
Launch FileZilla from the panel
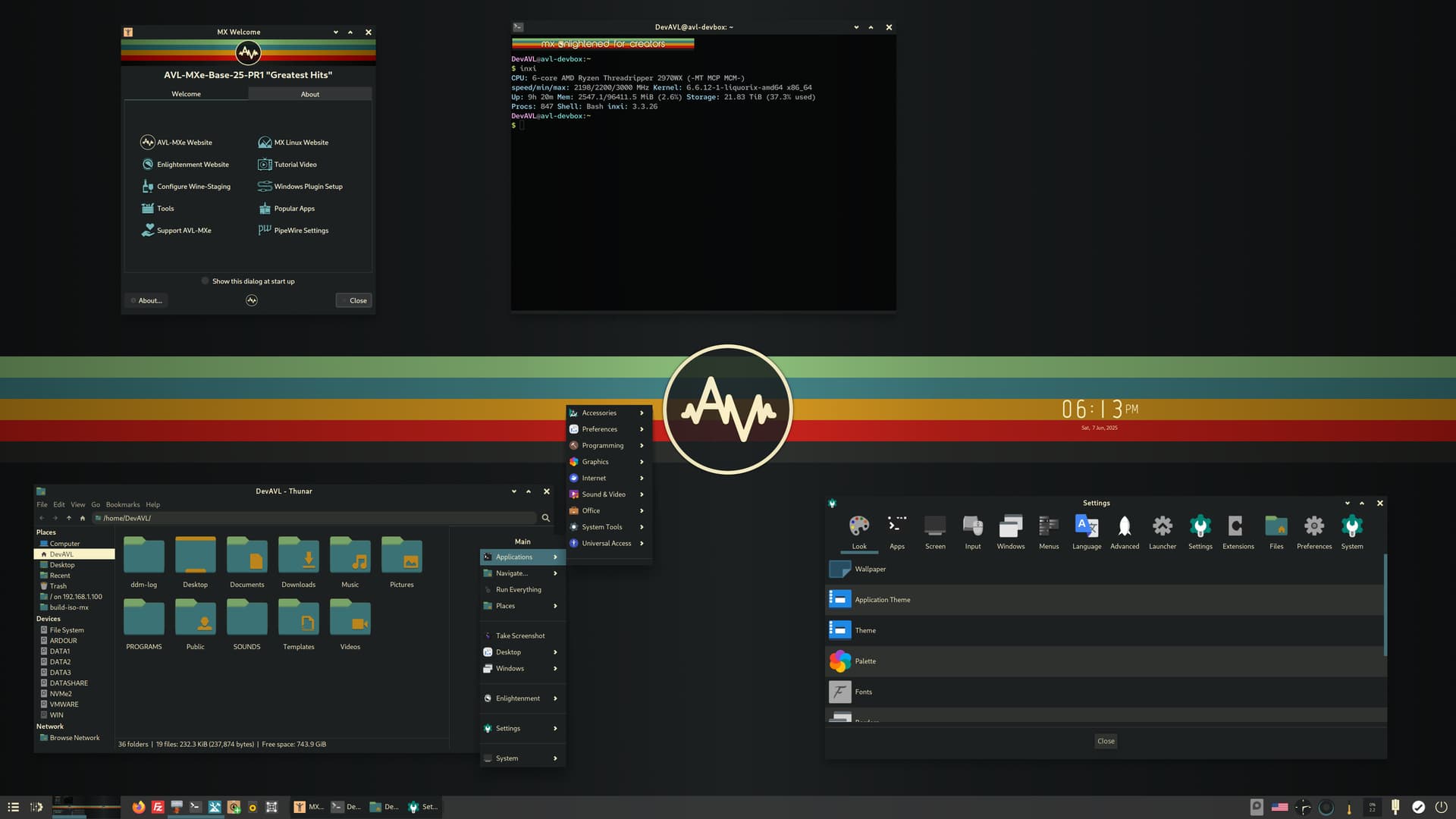pos(158,807)
